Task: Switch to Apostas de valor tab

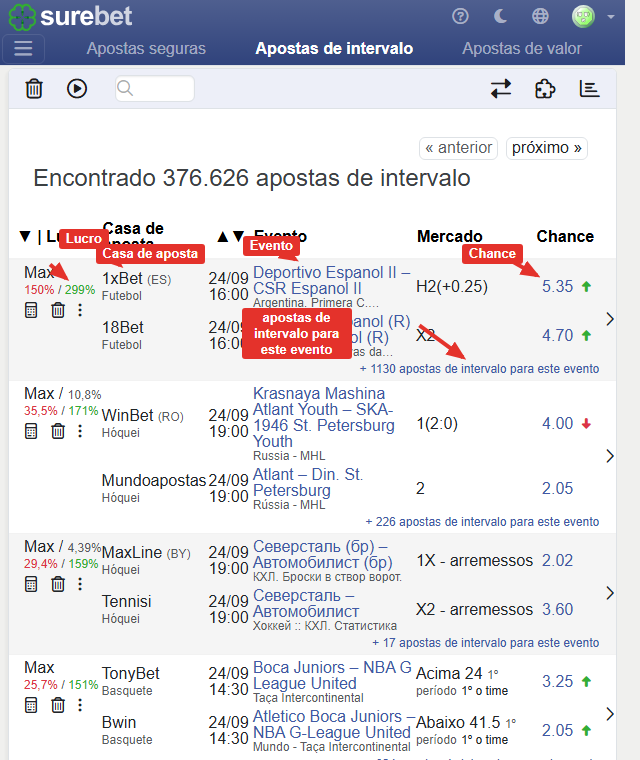Action: (x=522, y=48)
